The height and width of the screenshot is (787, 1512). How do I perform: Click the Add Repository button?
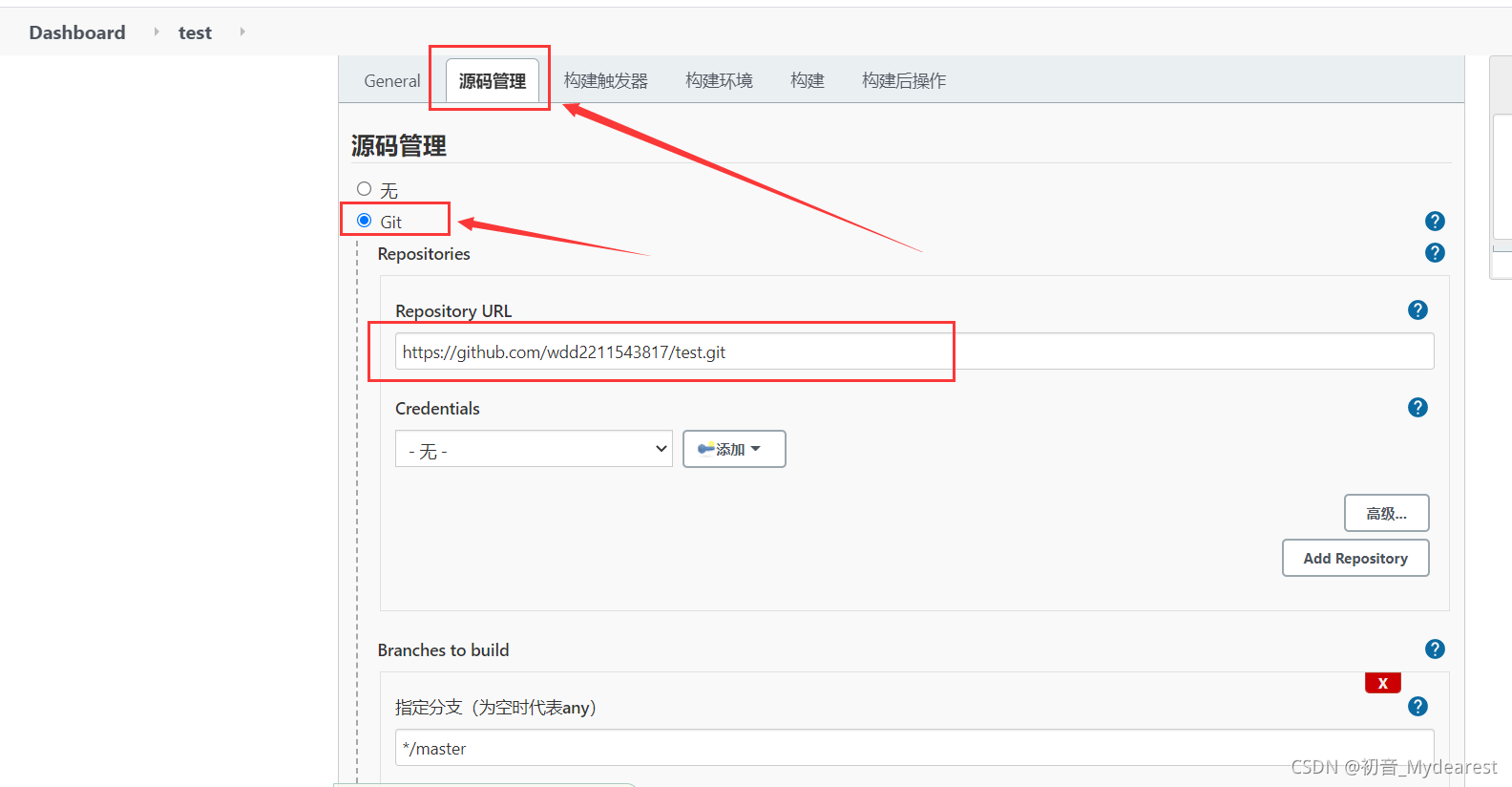(1355, 558)
